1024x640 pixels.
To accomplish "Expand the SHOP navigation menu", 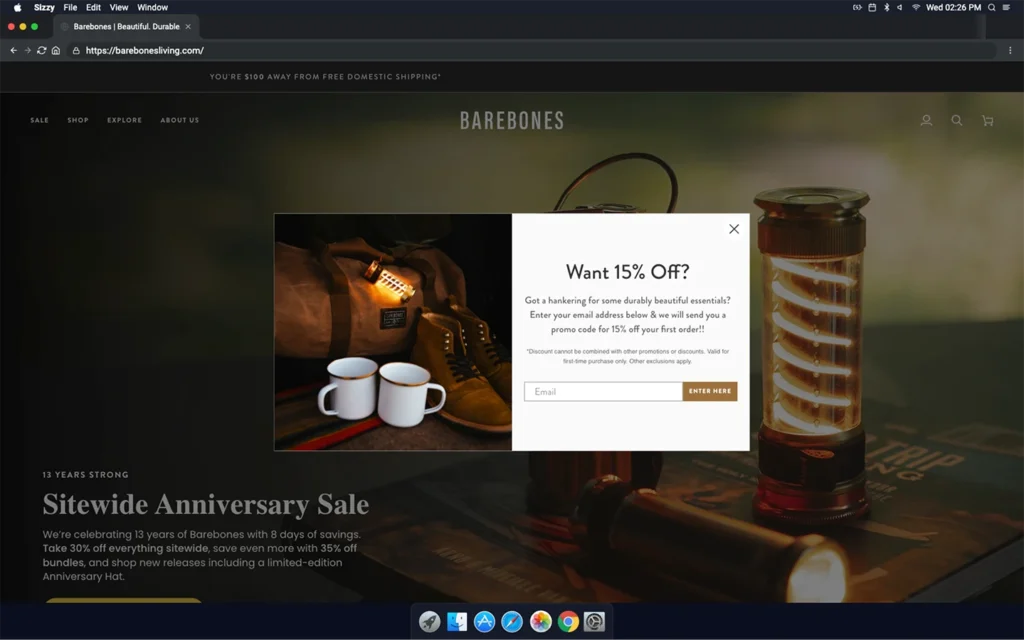I will point(78,120).
